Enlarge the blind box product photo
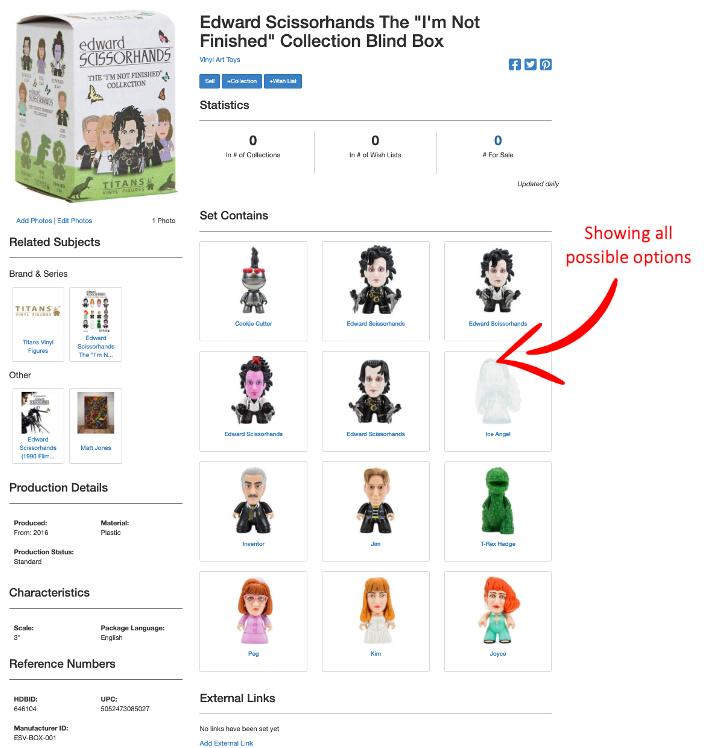Image resolution: width=706 pixels, height=748 pixels. 95,106
